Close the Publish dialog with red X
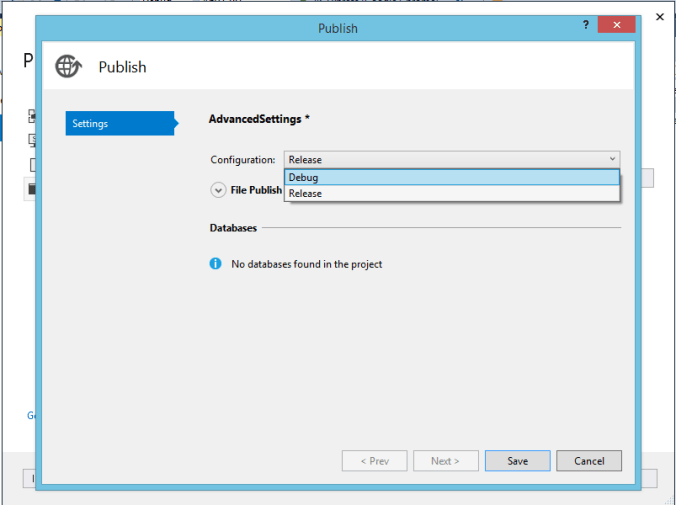This screenshot has width=676, height=505. (x=615, y=25)
